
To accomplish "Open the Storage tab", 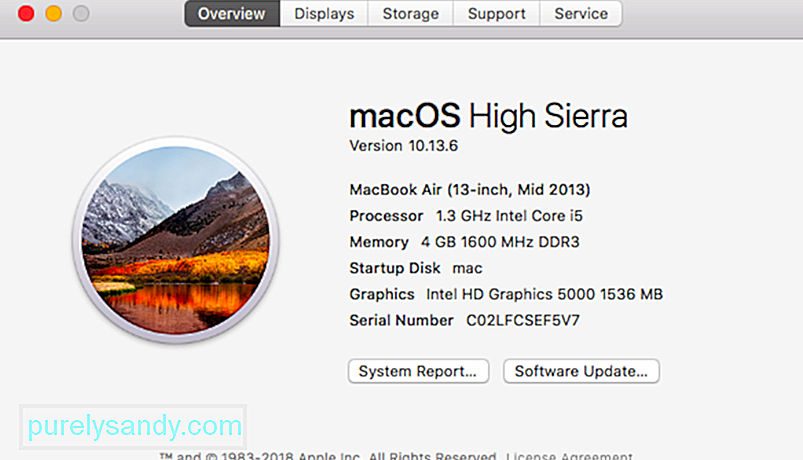I will (x=410, y=14).
